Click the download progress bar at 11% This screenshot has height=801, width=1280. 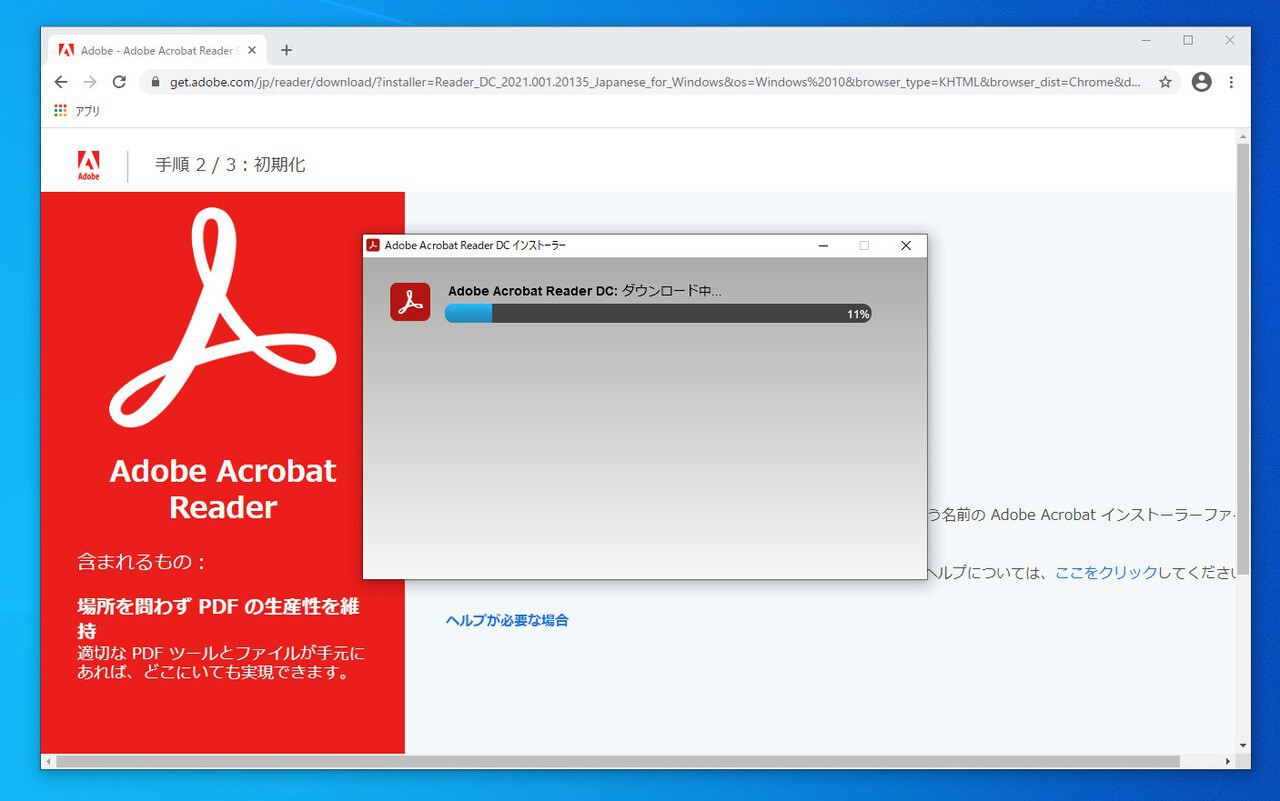(x=658, y=313)
